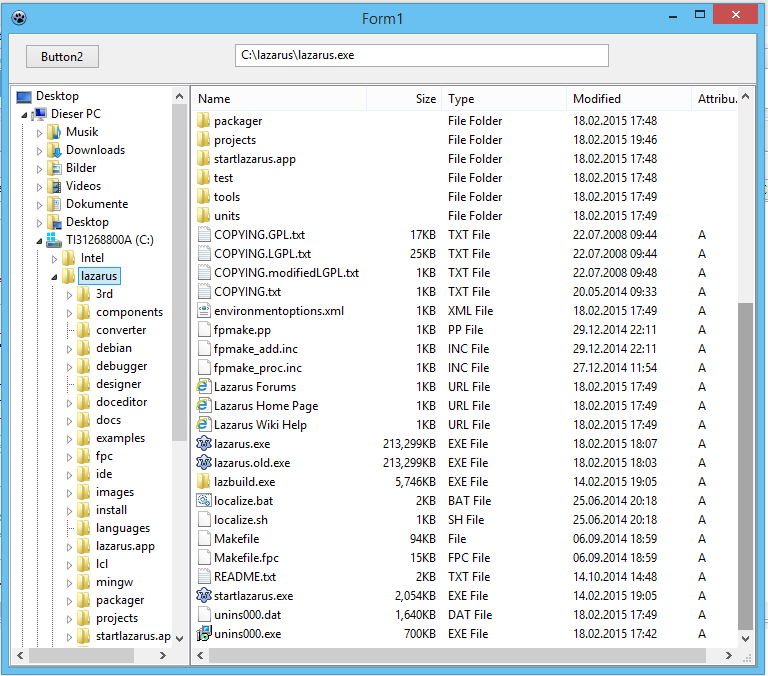
Task: Click the lazarus.exe cheetah icon
Action: (204, 444)
